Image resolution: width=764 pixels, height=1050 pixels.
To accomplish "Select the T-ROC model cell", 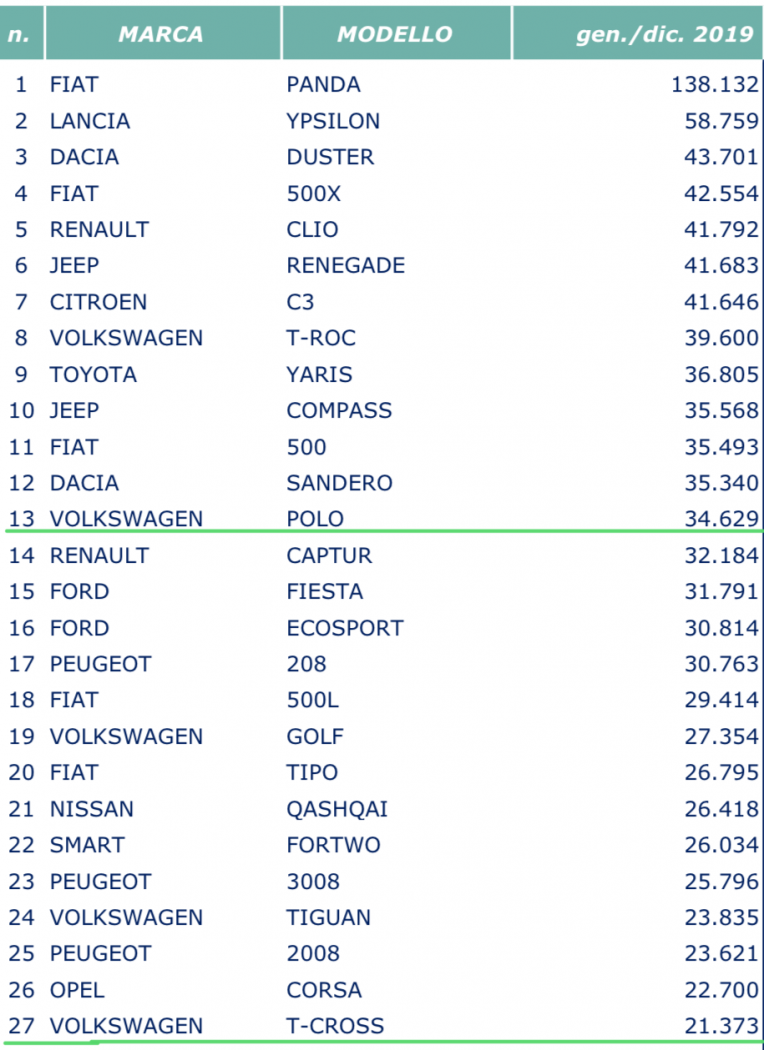I will 321,338.
